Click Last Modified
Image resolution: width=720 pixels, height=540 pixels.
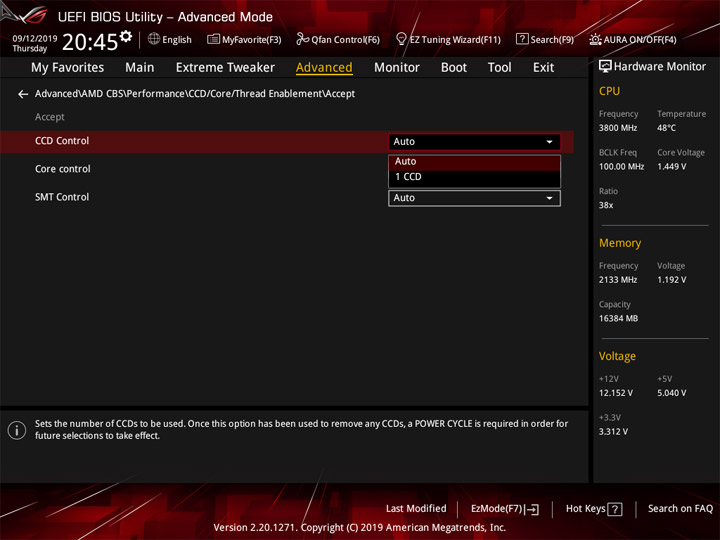point(416,509)
